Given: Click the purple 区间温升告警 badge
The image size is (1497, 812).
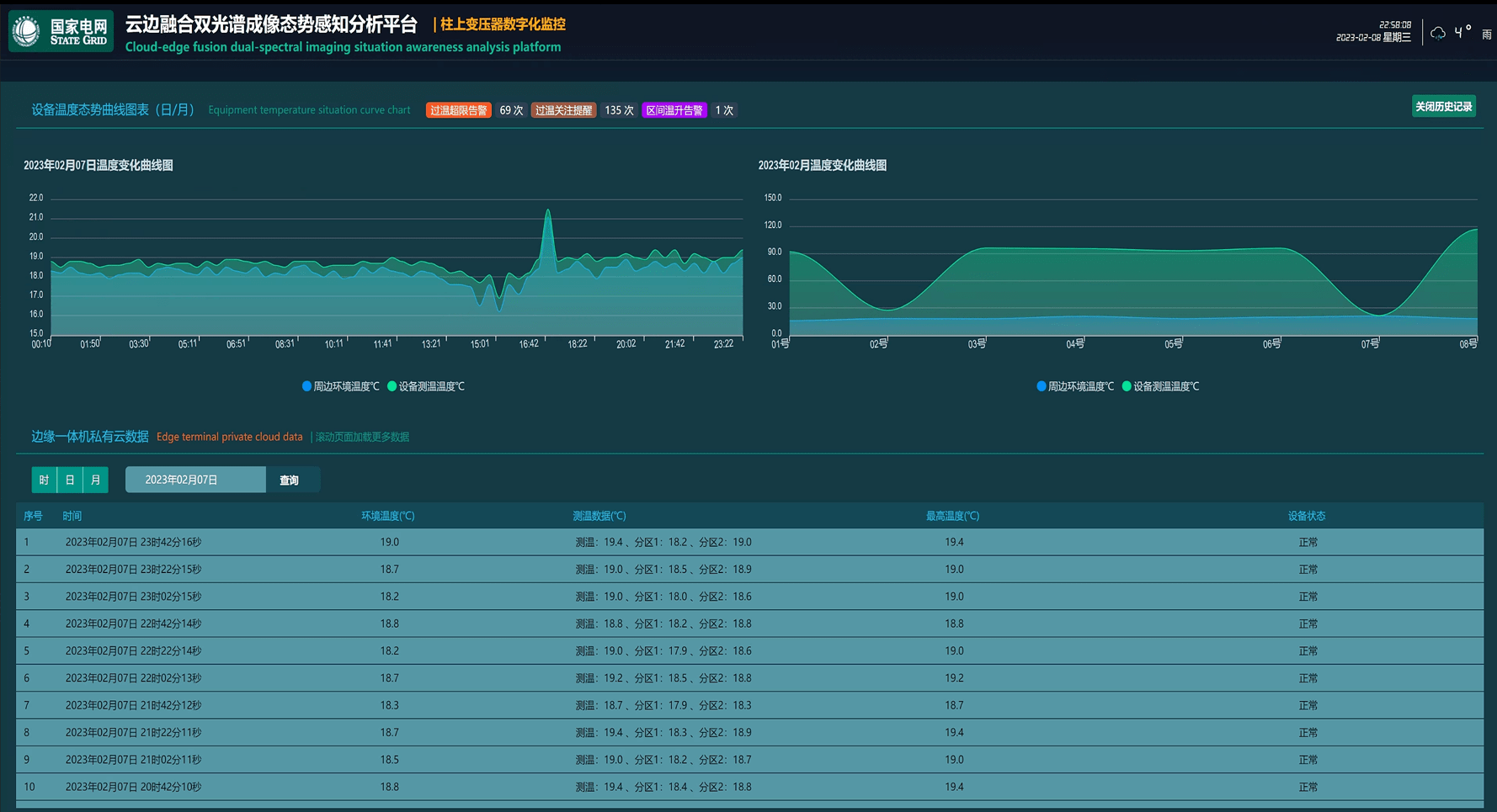Looking at the screenshot, I should click(674, 110).
